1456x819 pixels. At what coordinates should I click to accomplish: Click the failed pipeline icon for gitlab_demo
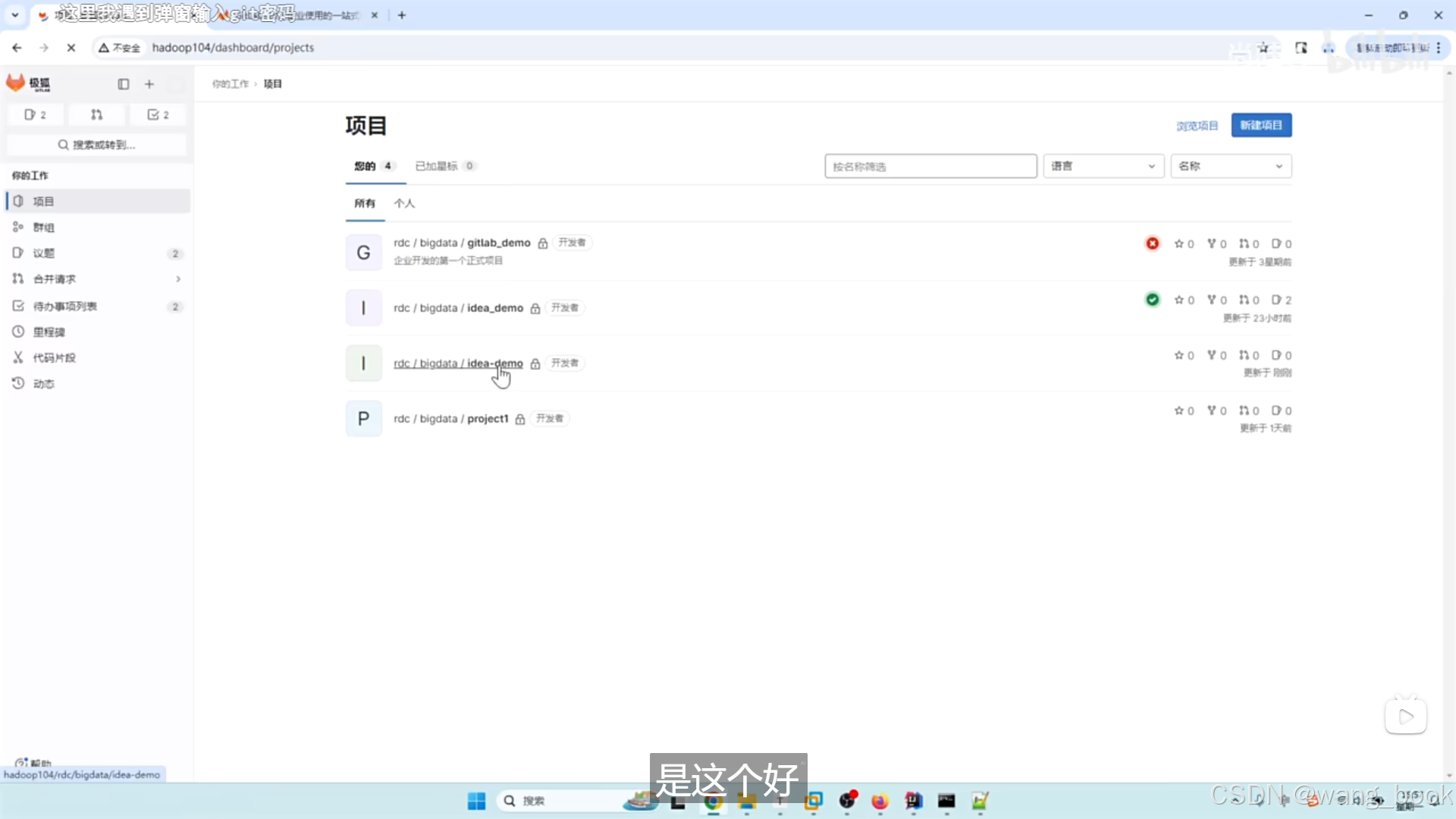click(1153, 243)
